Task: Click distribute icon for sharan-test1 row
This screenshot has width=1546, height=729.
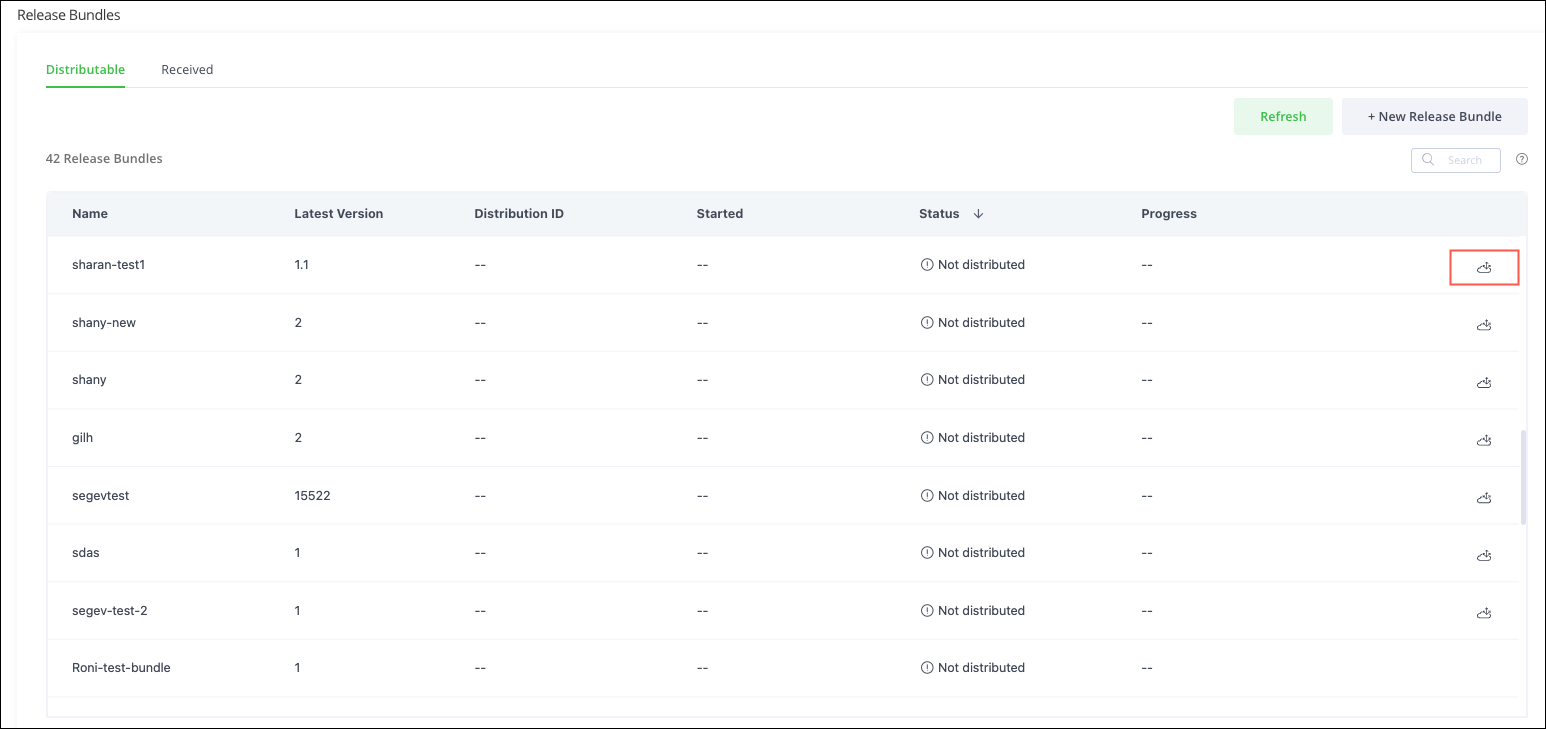Action: [1484, 267]
